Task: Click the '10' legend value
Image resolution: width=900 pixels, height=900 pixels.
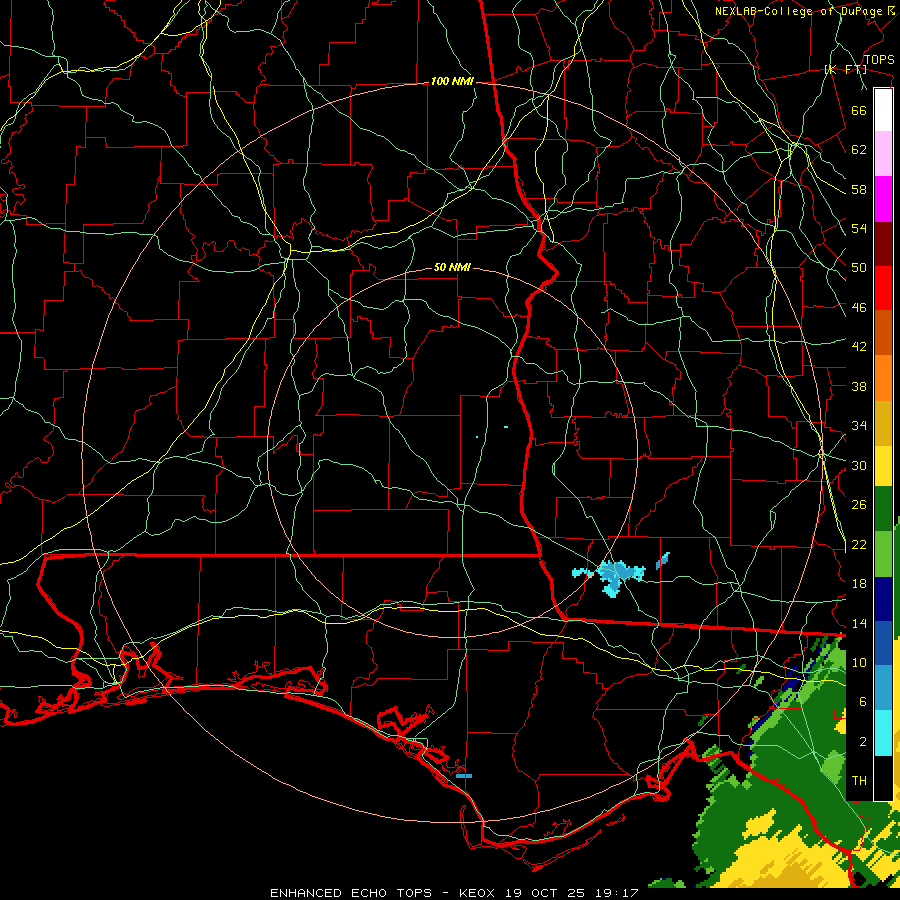Action: point(859,663)
